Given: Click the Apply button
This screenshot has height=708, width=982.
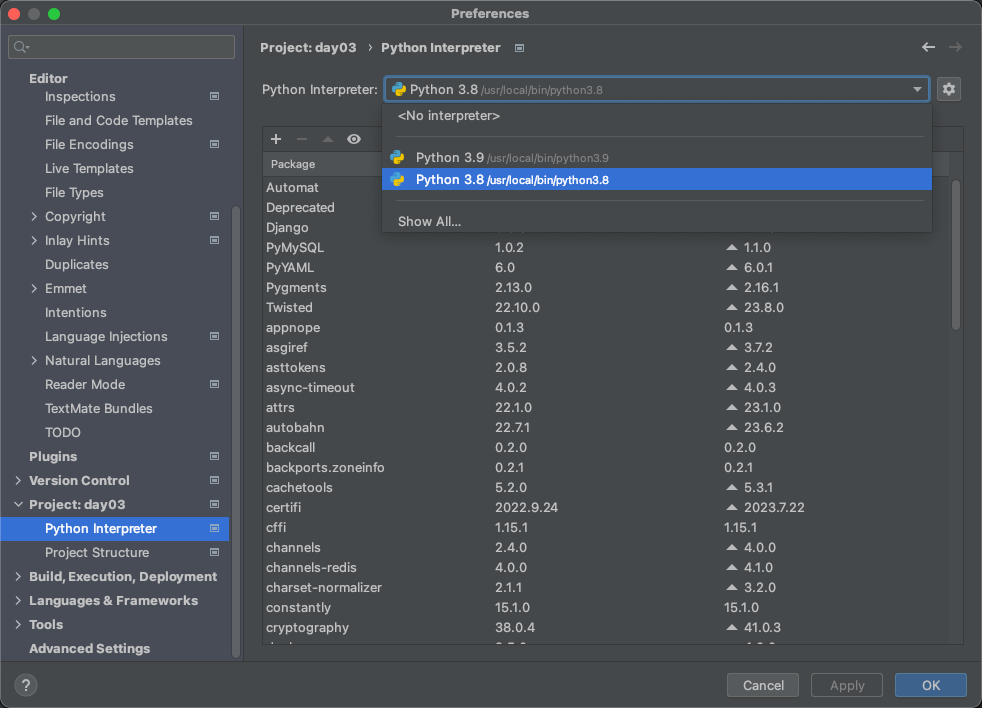Looking at the screenshot, I should [x=847, y=685].
